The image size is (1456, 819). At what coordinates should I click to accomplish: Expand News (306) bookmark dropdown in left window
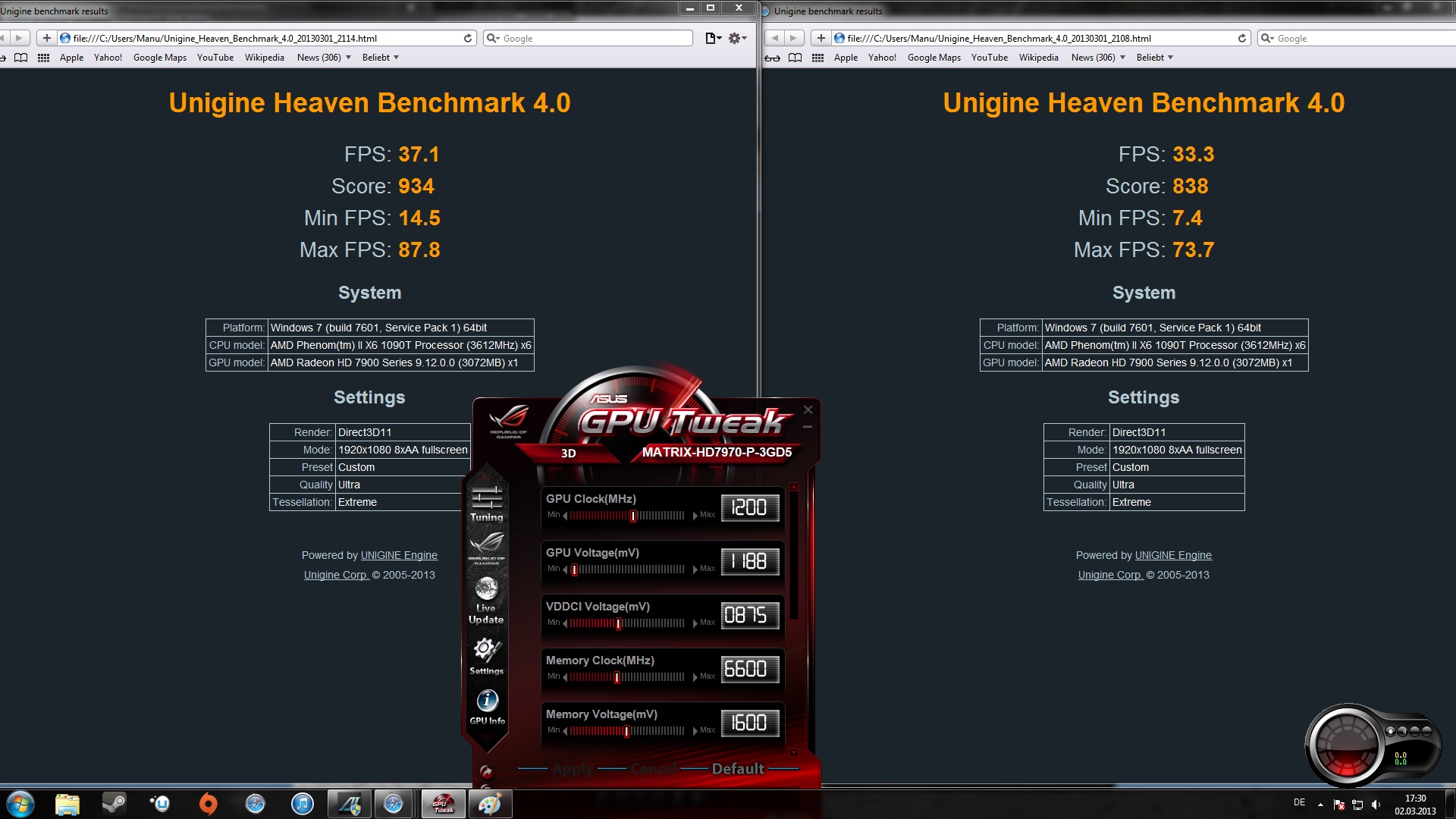point(324,58)
